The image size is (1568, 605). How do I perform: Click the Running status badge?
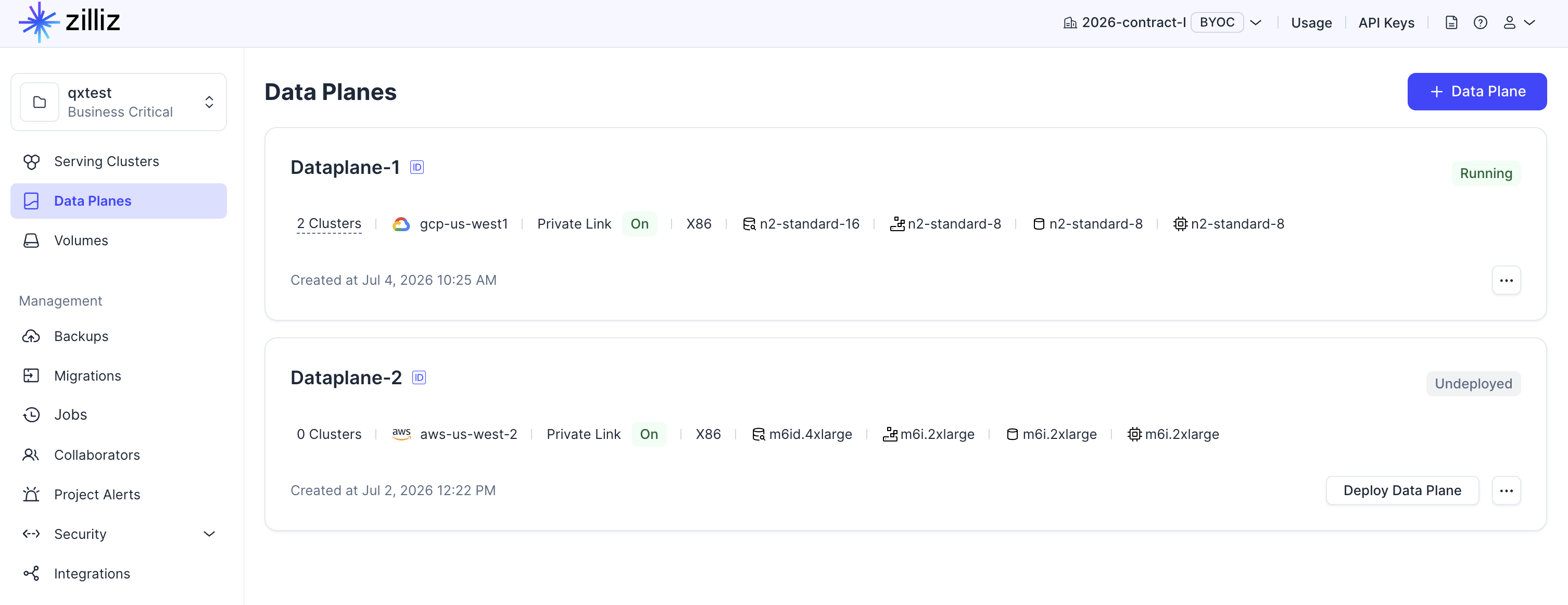pyautogui.click(x=1486, y=173)
